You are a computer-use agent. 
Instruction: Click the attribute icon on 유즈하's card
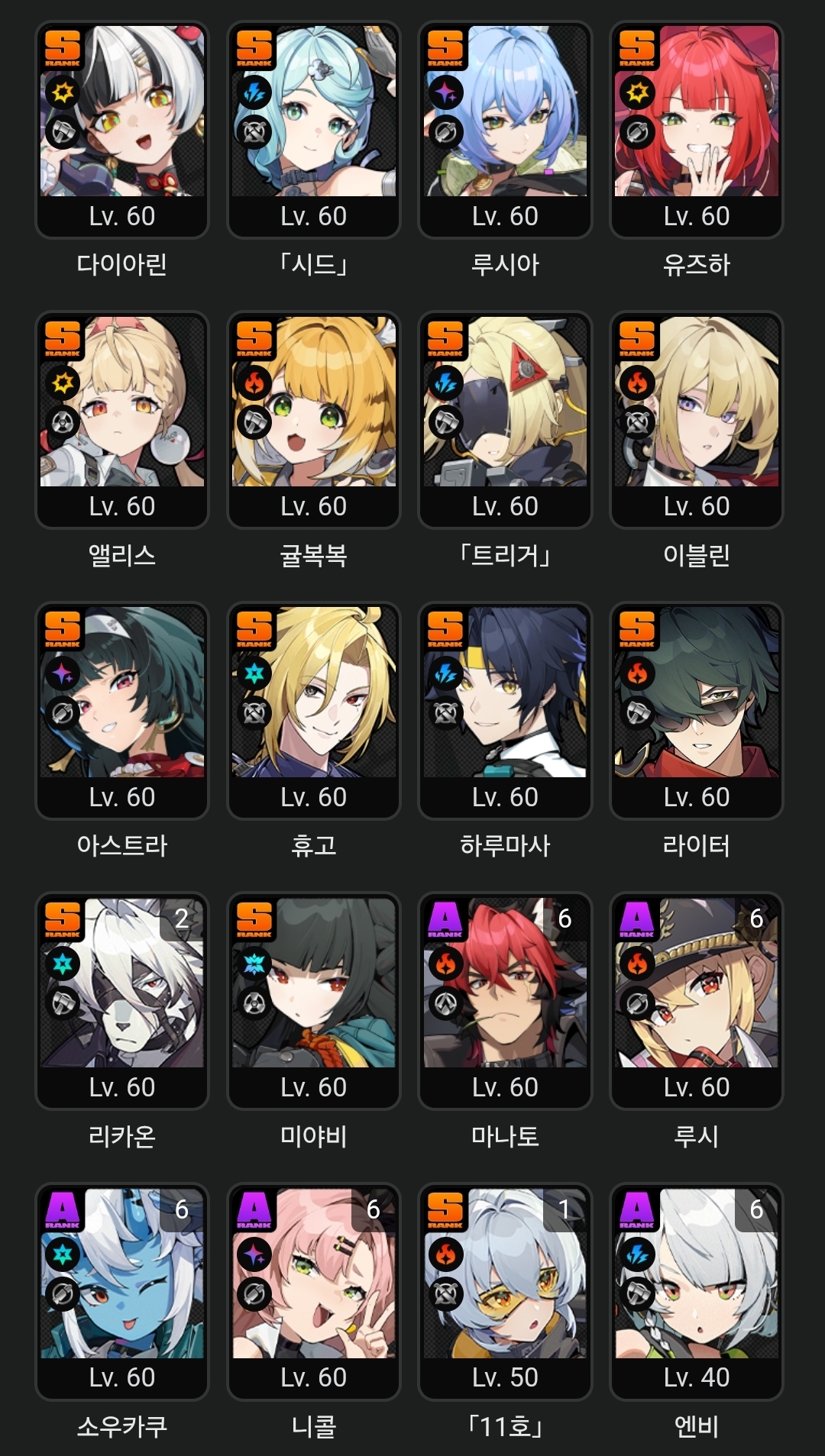pyautogui.click(x=637, y=93)
